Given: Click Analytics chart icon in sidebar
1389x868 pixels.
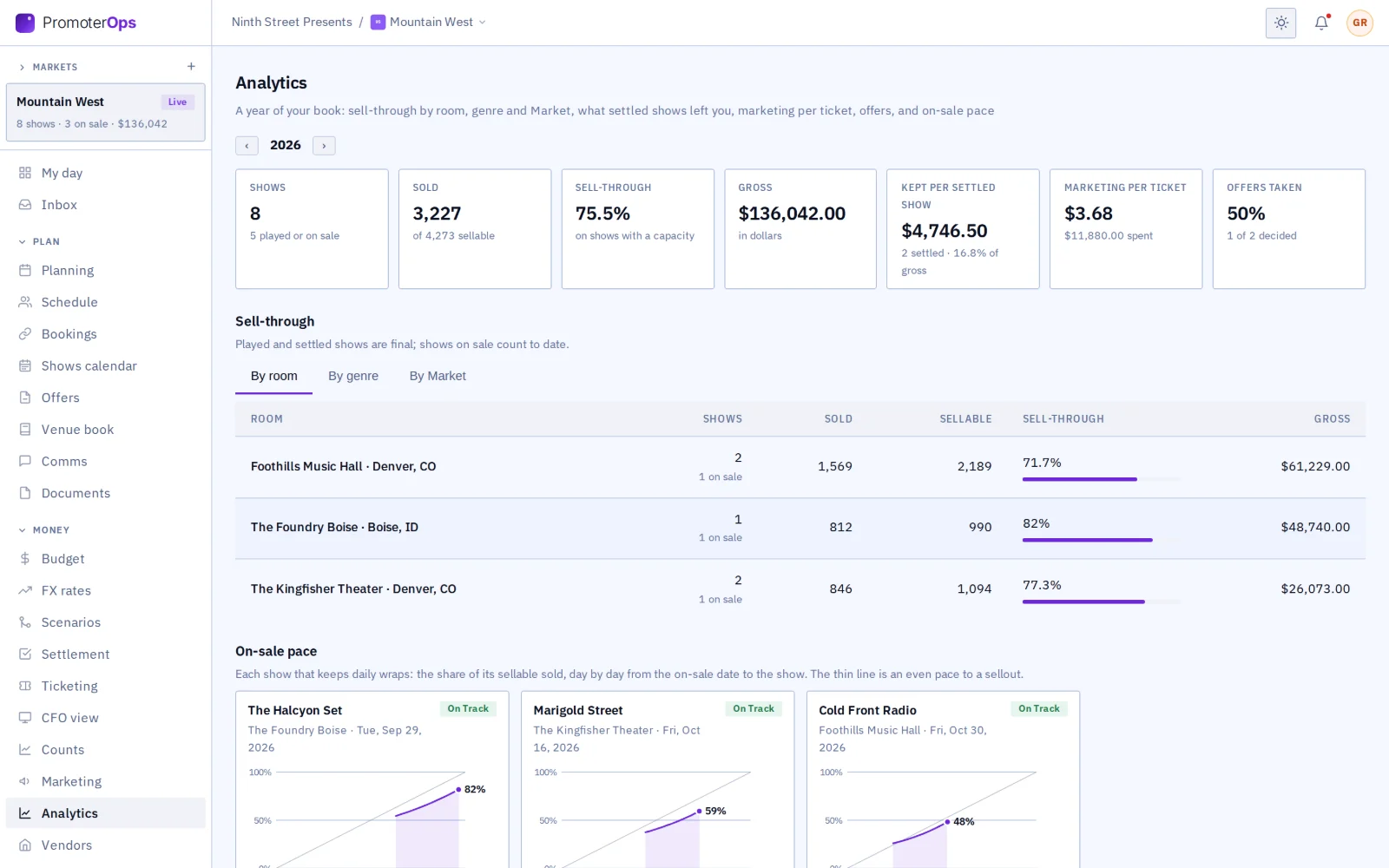Looking at the screenshot, I should coord(25,813).
